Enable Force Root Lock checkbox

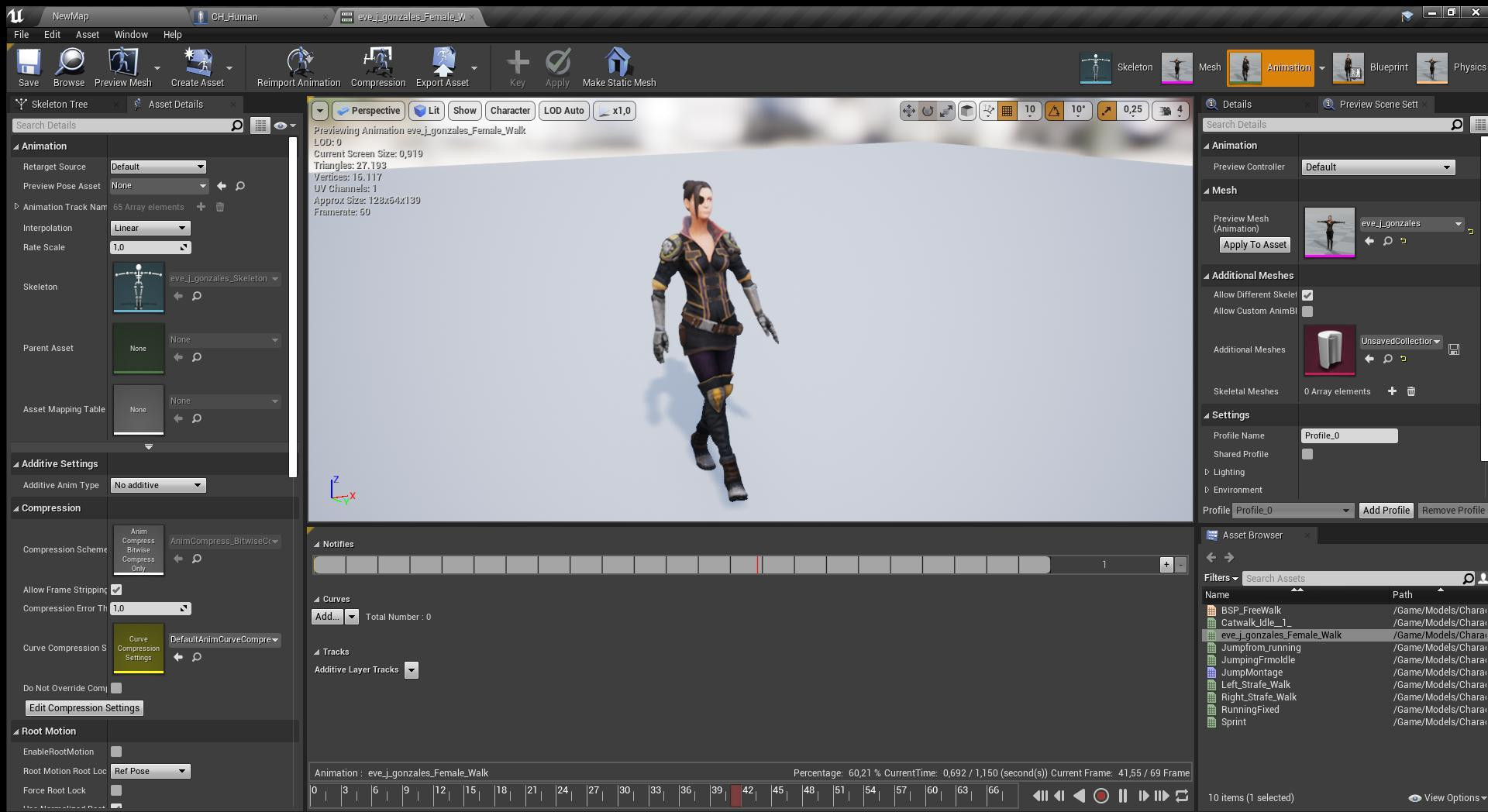[x=116, y=790]
